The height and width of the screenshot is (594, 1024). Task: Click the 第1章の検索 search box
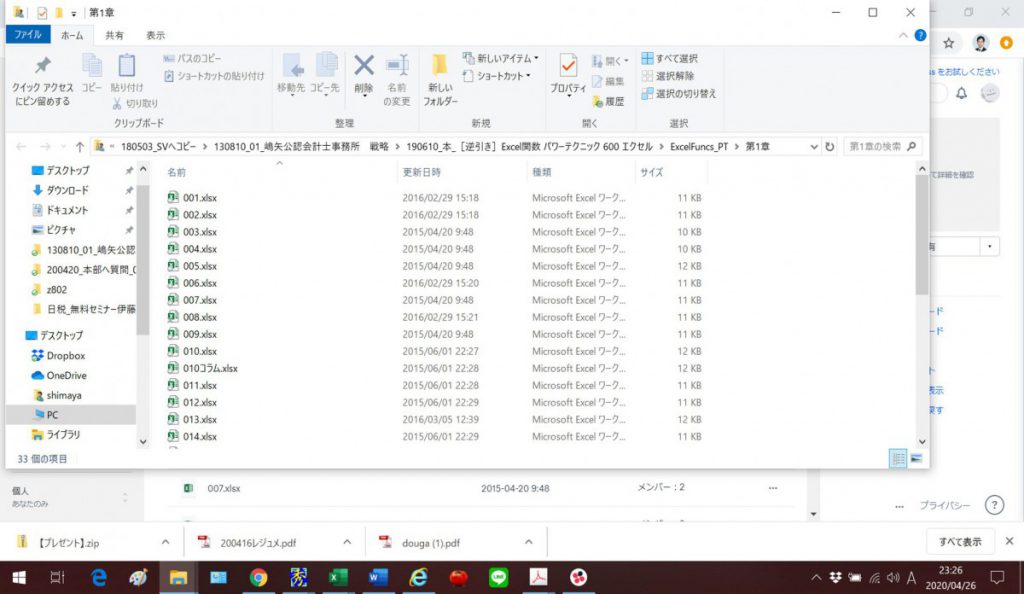(x=882, y=147)
